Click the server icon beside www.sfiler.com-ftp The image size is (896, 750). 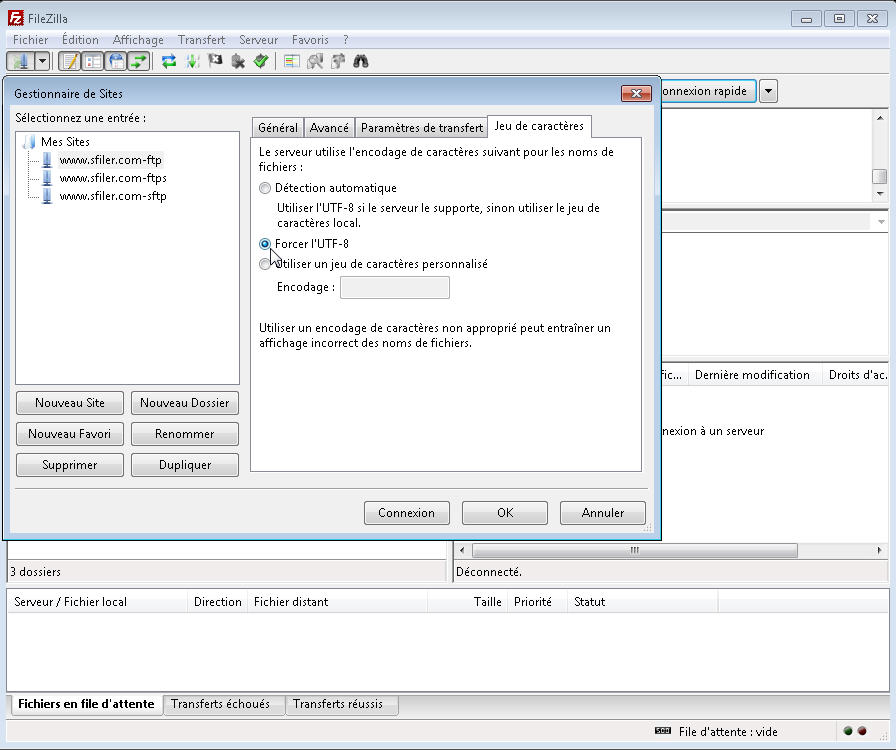click(47, 160)
